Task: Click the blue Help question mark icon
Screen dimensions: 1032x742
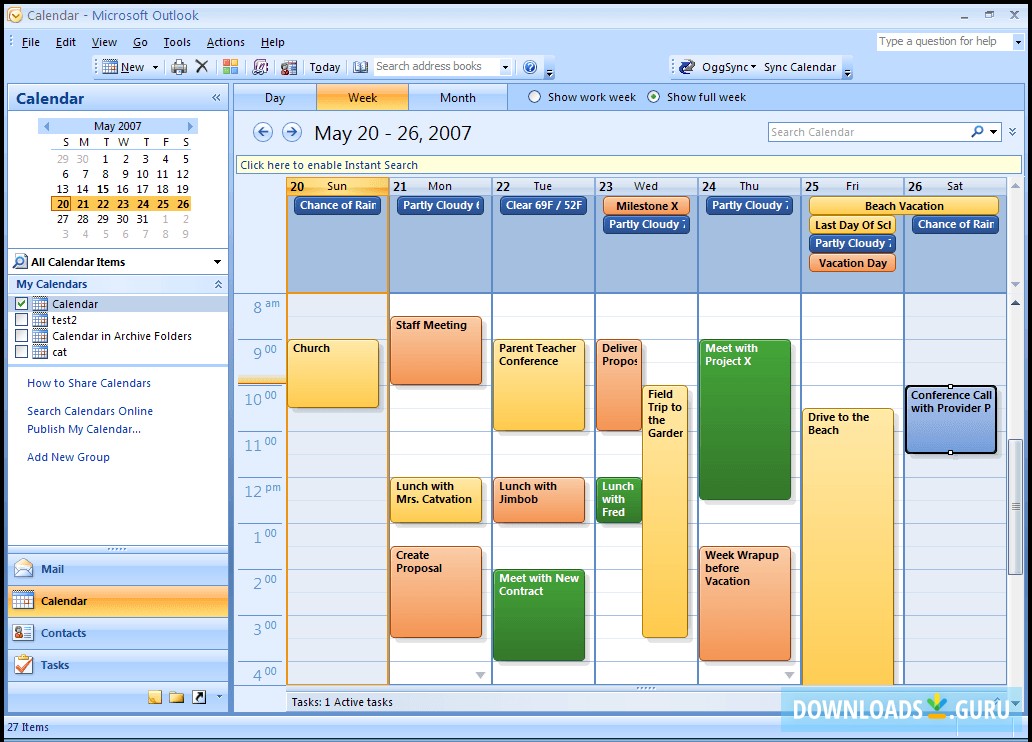Action: coord(530,67)
